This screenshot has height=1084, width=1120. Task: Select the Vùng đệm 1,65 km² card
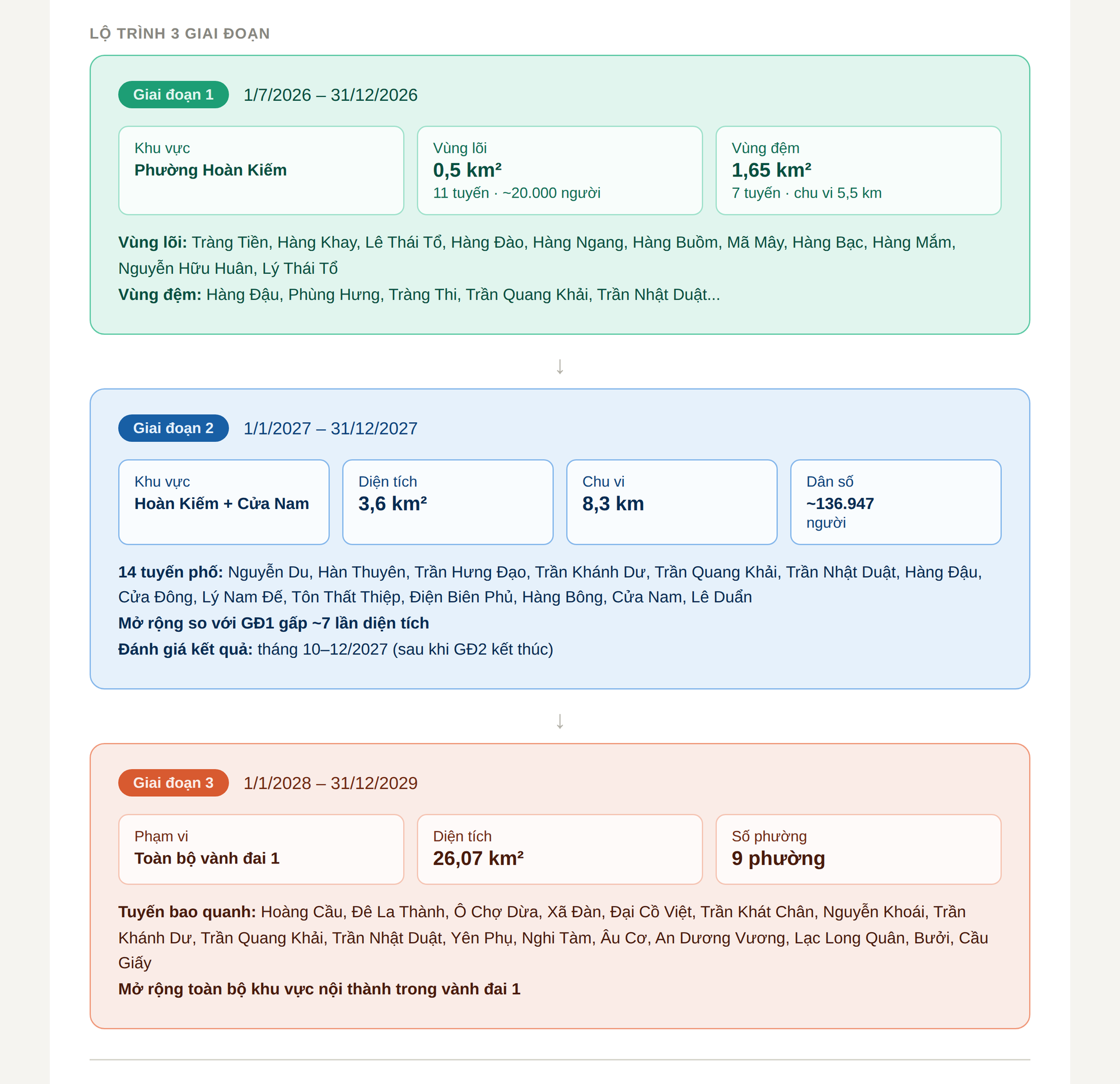coord(858,170)
